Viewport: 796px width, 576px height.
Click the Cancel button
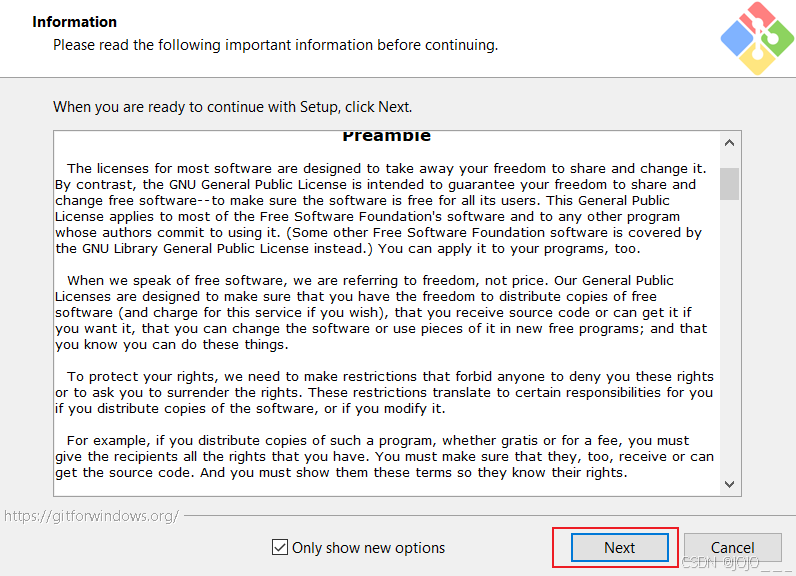[732, 548]
